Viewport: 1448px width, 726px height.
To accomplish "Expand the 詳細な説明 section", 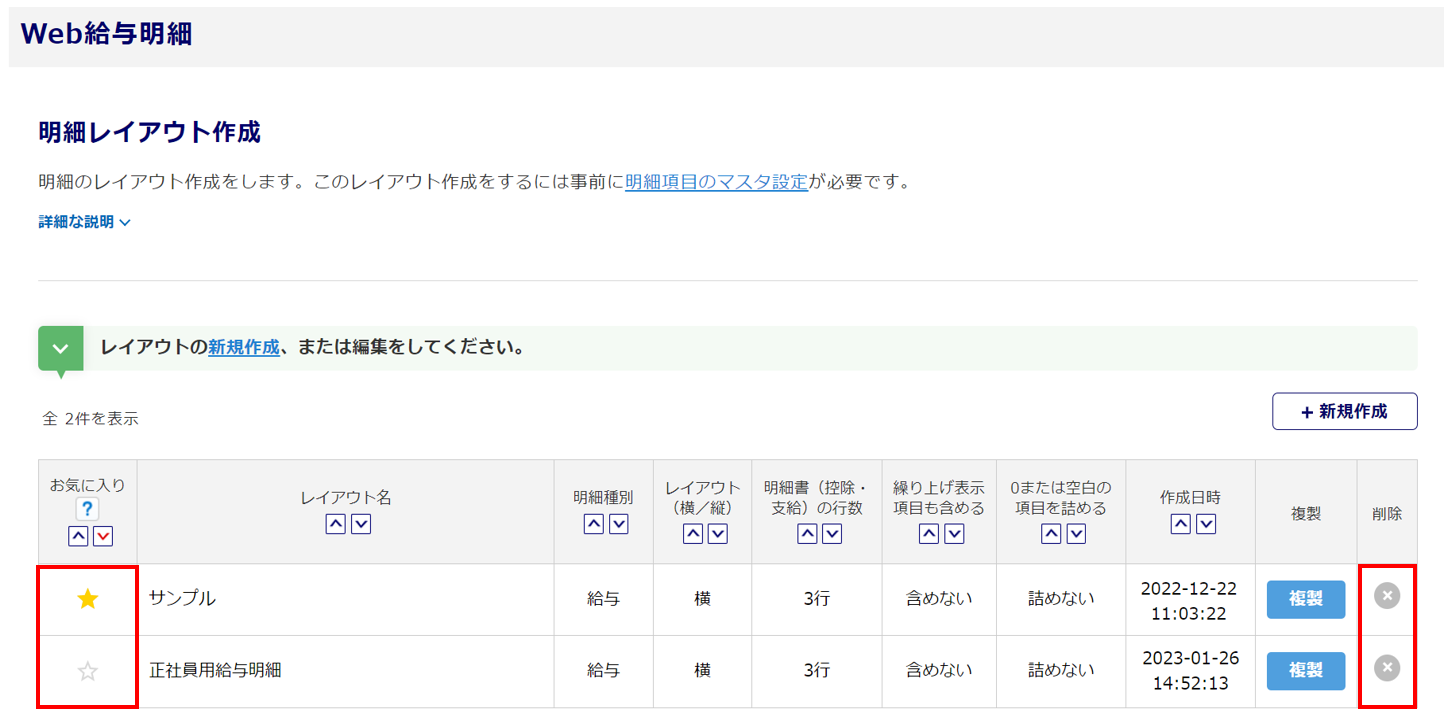I will (85, 222).
